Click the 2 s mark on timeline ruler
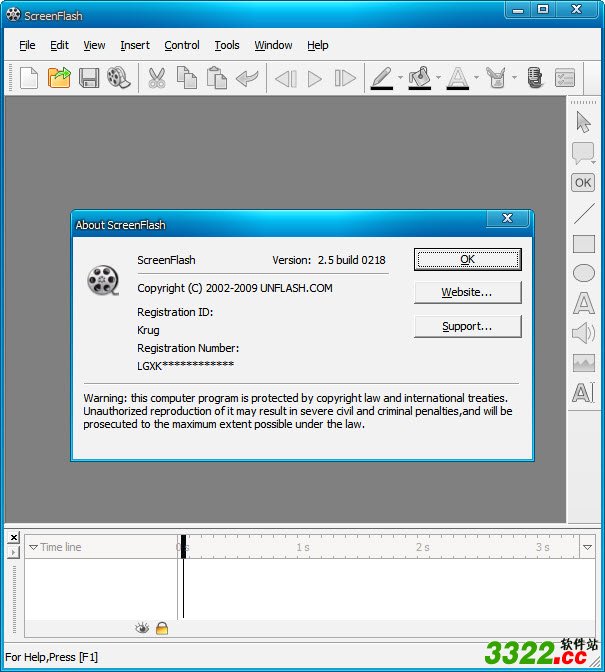Image resolution: width=605 pixels, height=672 pixels. coord(422,547)
